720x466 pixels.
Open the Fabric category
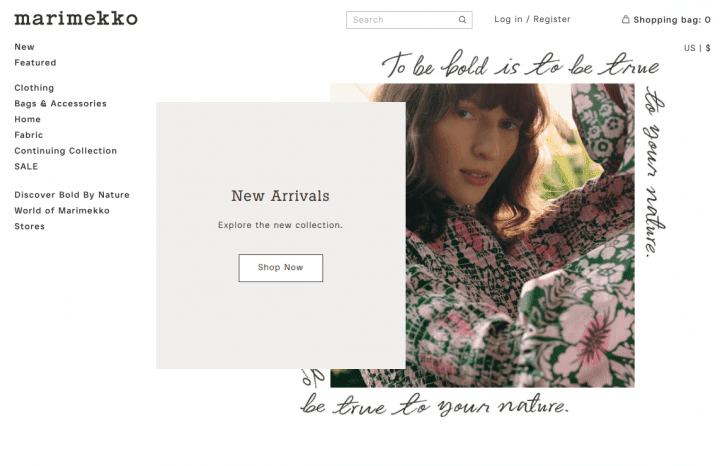pos(28,135)
